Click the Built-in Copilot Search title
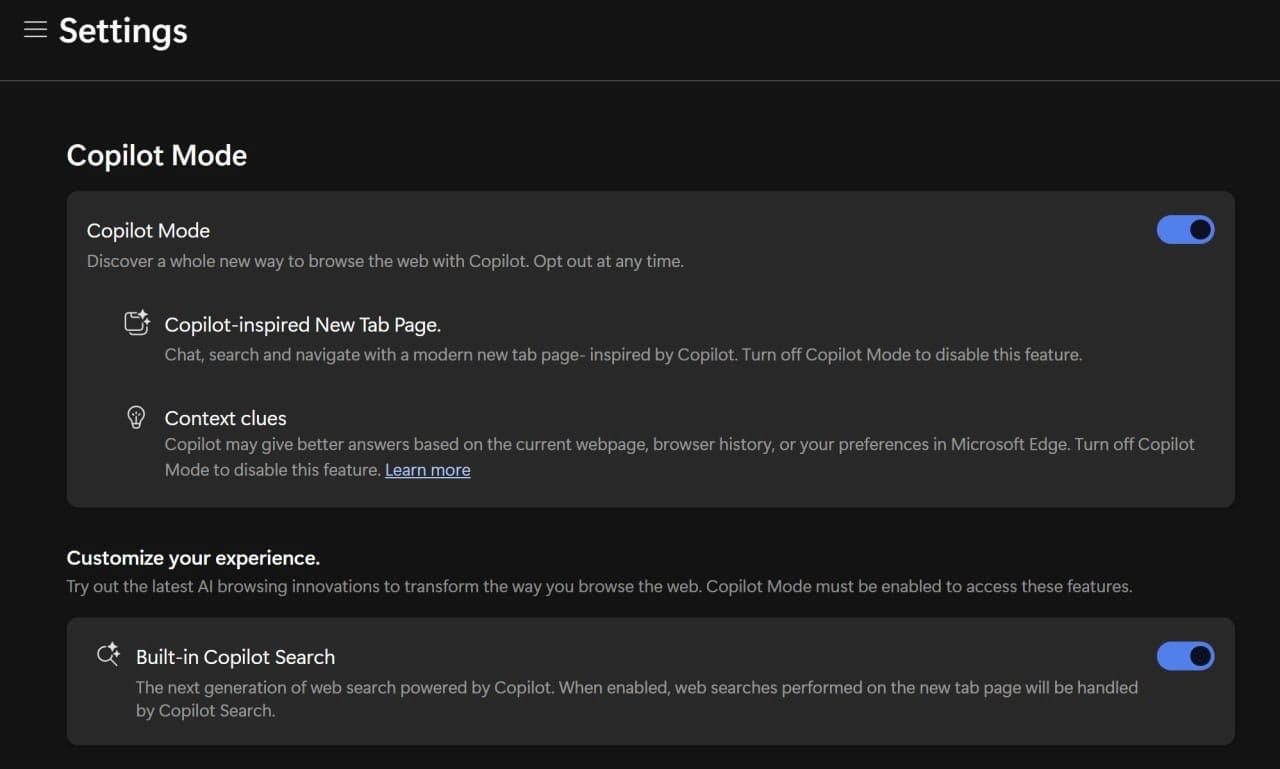Viewport: 1280px width, 769px height. (235, 657)
